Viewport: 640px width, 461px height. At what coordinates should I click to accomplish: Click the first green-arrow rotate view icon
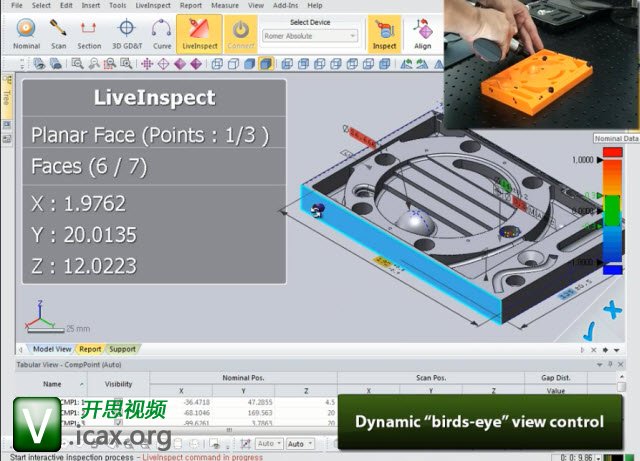[406, 64]
